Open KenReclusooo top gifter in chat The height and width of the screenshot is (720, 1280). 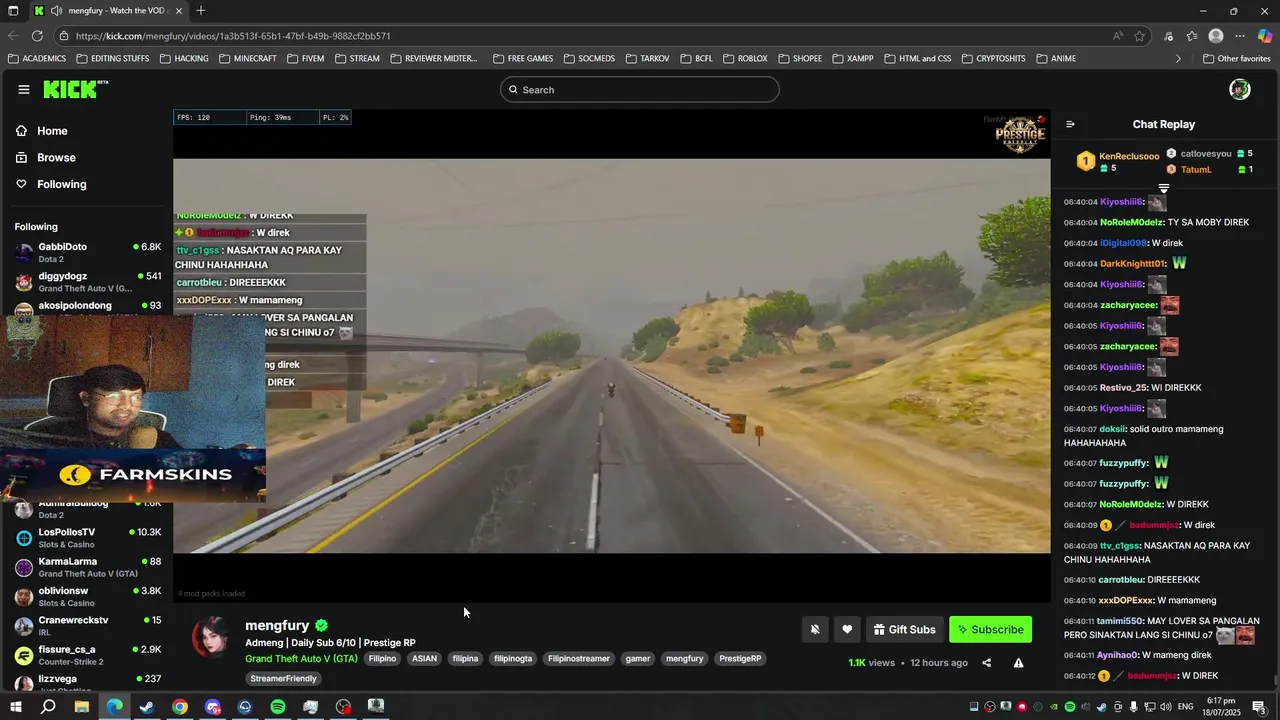pos(1119,161)
